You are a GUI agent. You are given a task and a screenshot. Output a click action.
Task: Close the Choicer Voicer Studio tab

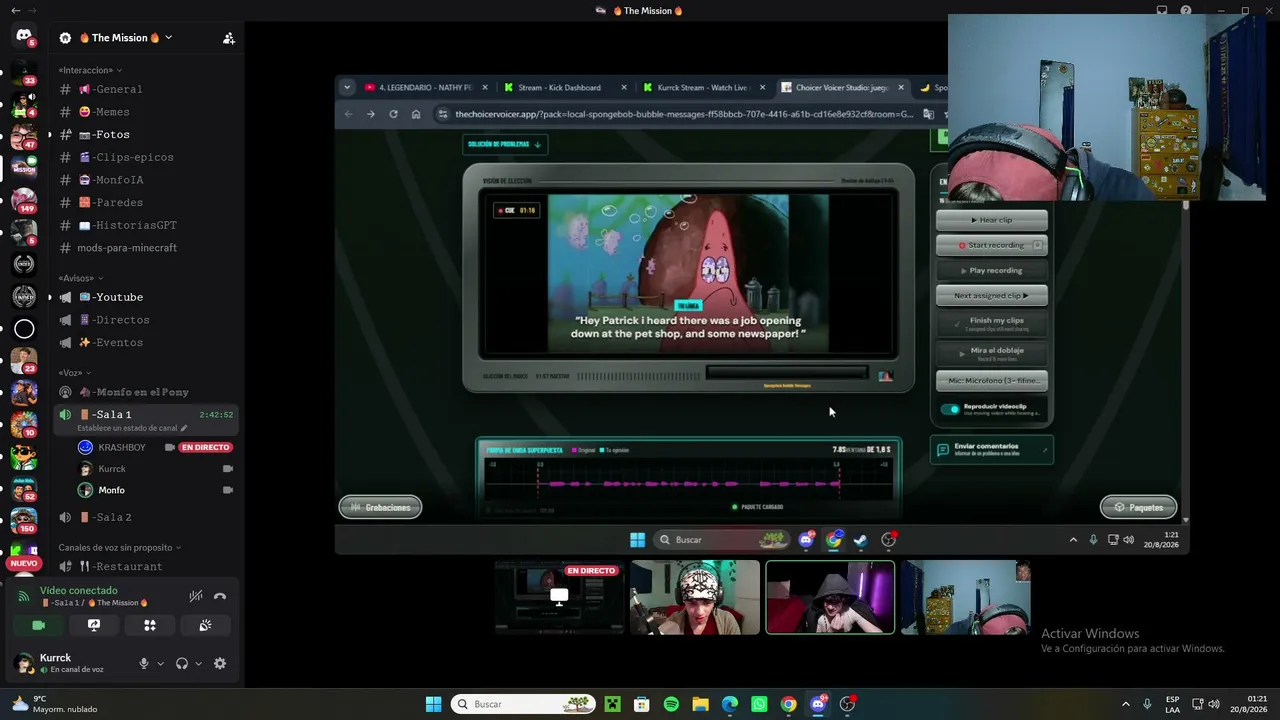[x=901, y=87]
